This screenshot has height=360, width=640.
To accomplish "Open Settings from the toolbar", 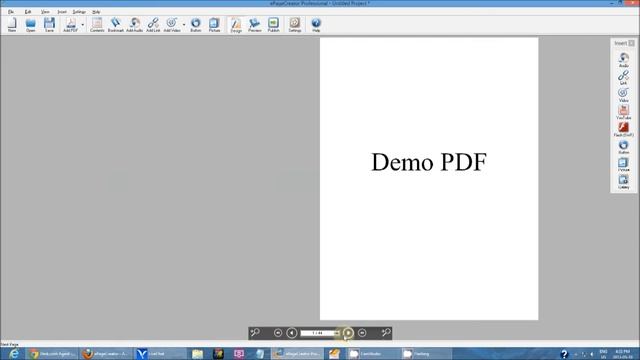I will [x=295, y=25].
